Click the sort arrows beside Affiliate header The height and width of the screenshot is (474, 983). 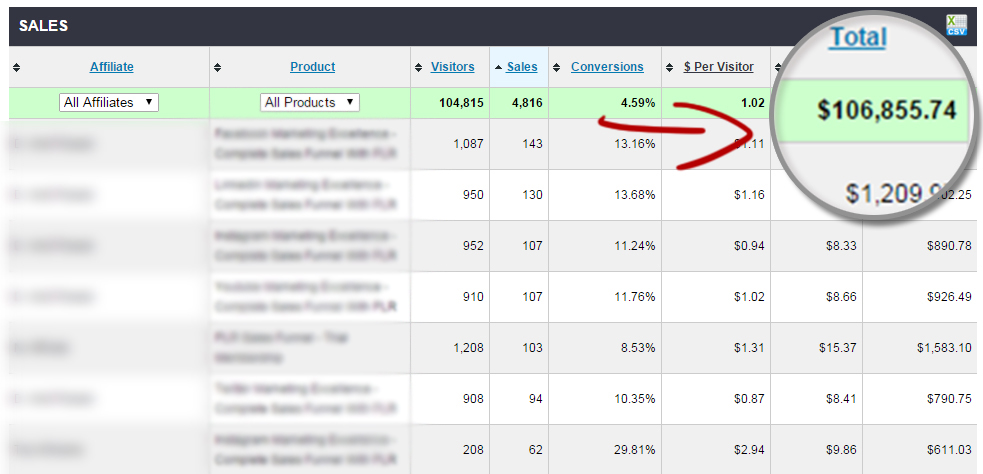(16, 68)
